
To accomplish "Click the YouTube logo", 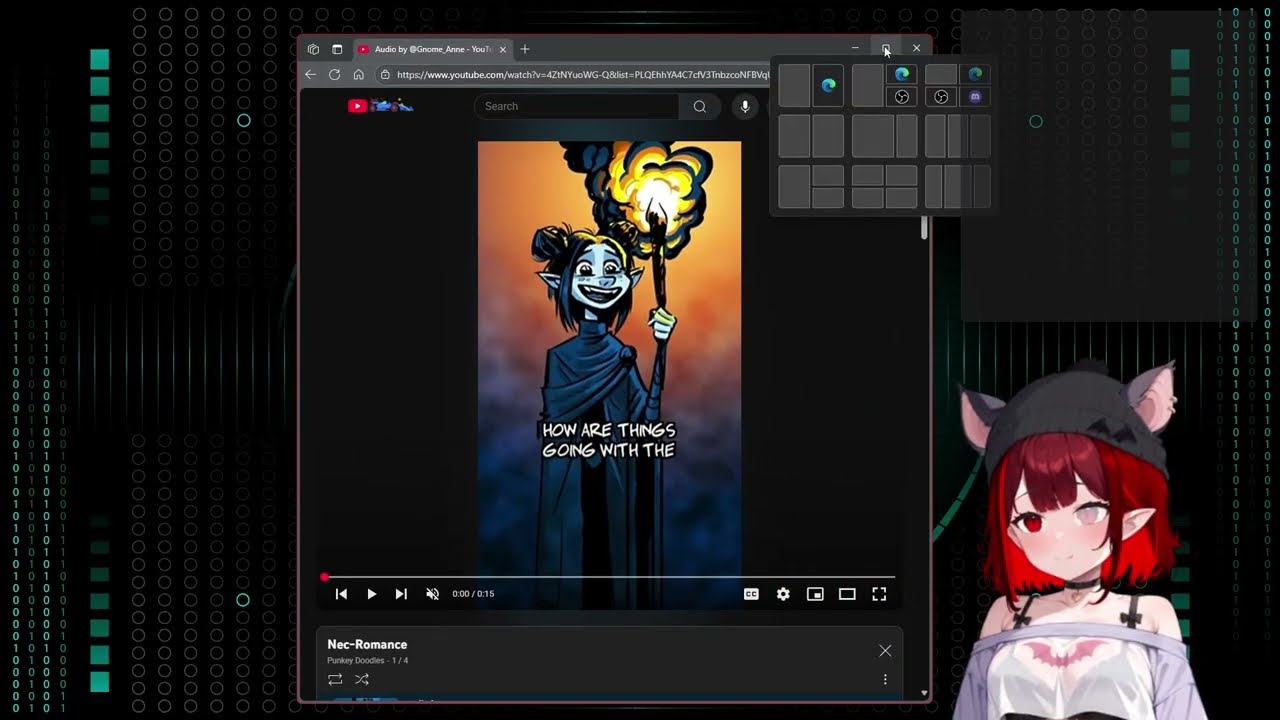I will pyautogui.click(x=380, y=106).
